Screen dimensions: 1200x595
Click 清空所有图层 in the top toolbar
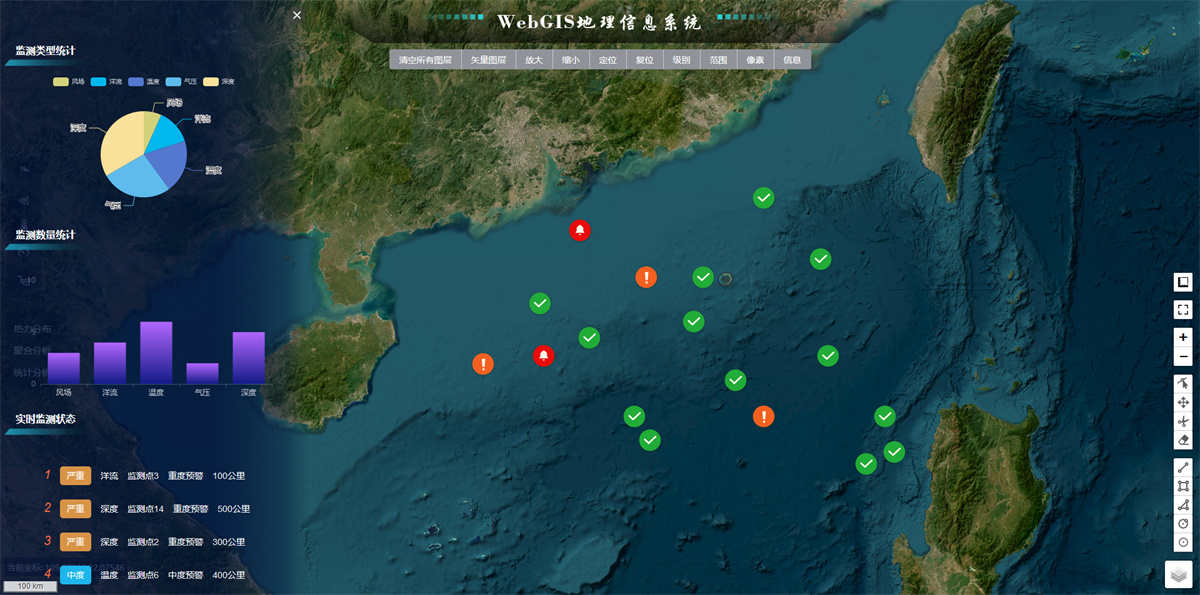coord(425,60)
